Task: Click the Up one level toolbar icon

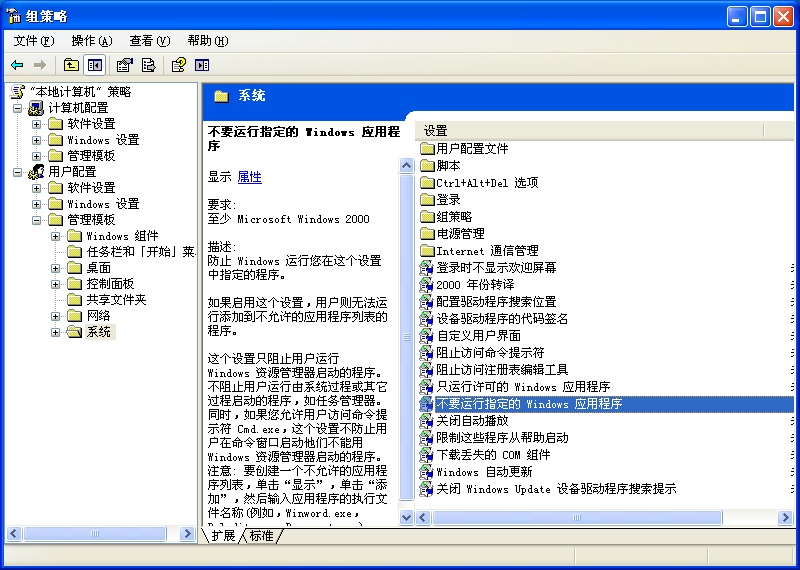Action: tap(71, 65)
